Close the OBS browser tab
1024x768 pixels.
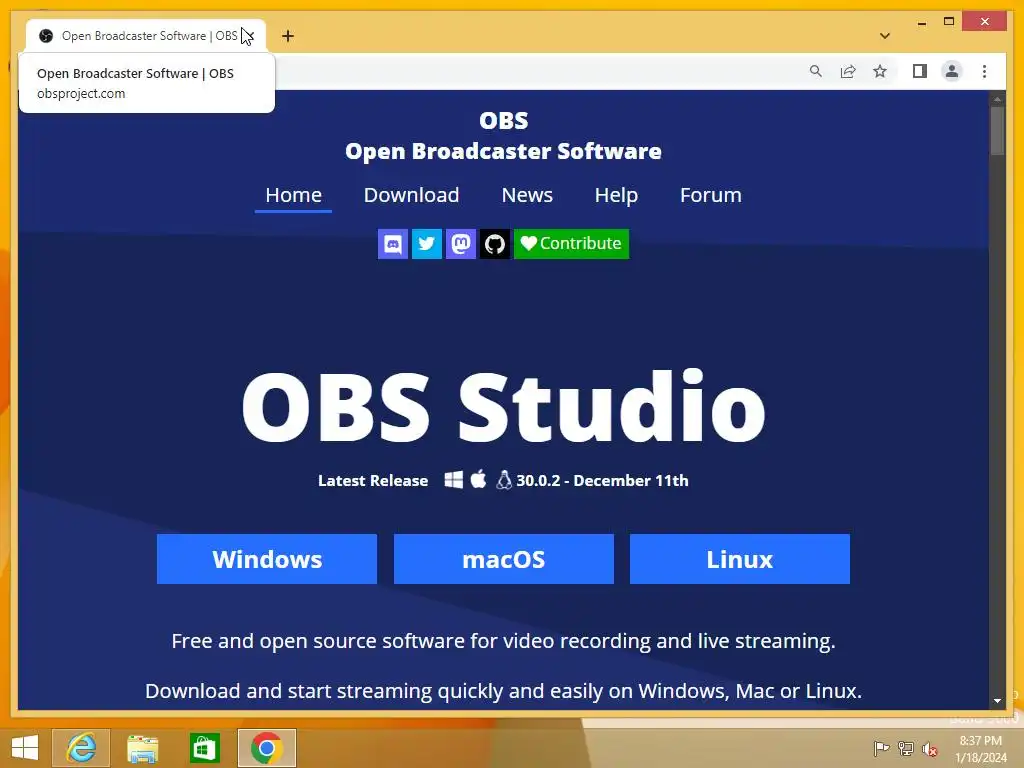point(249,36)
